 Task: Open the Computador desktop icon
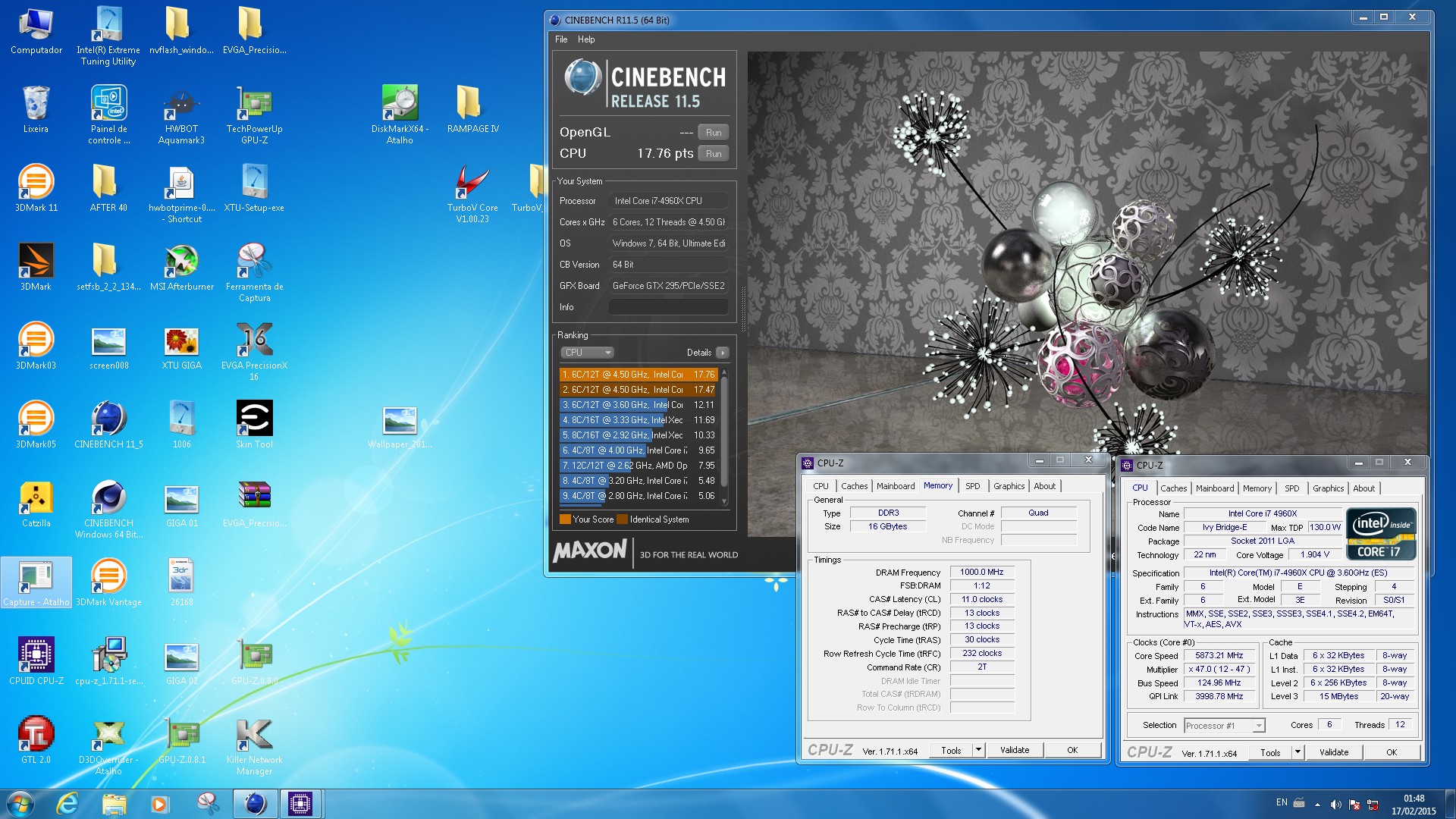[36, 32]
